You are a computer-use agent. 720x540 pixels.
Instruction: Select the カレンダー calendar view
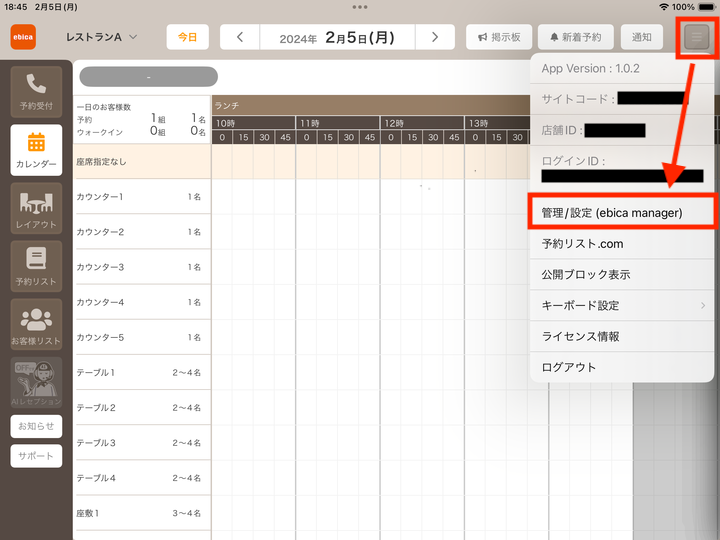36,150
